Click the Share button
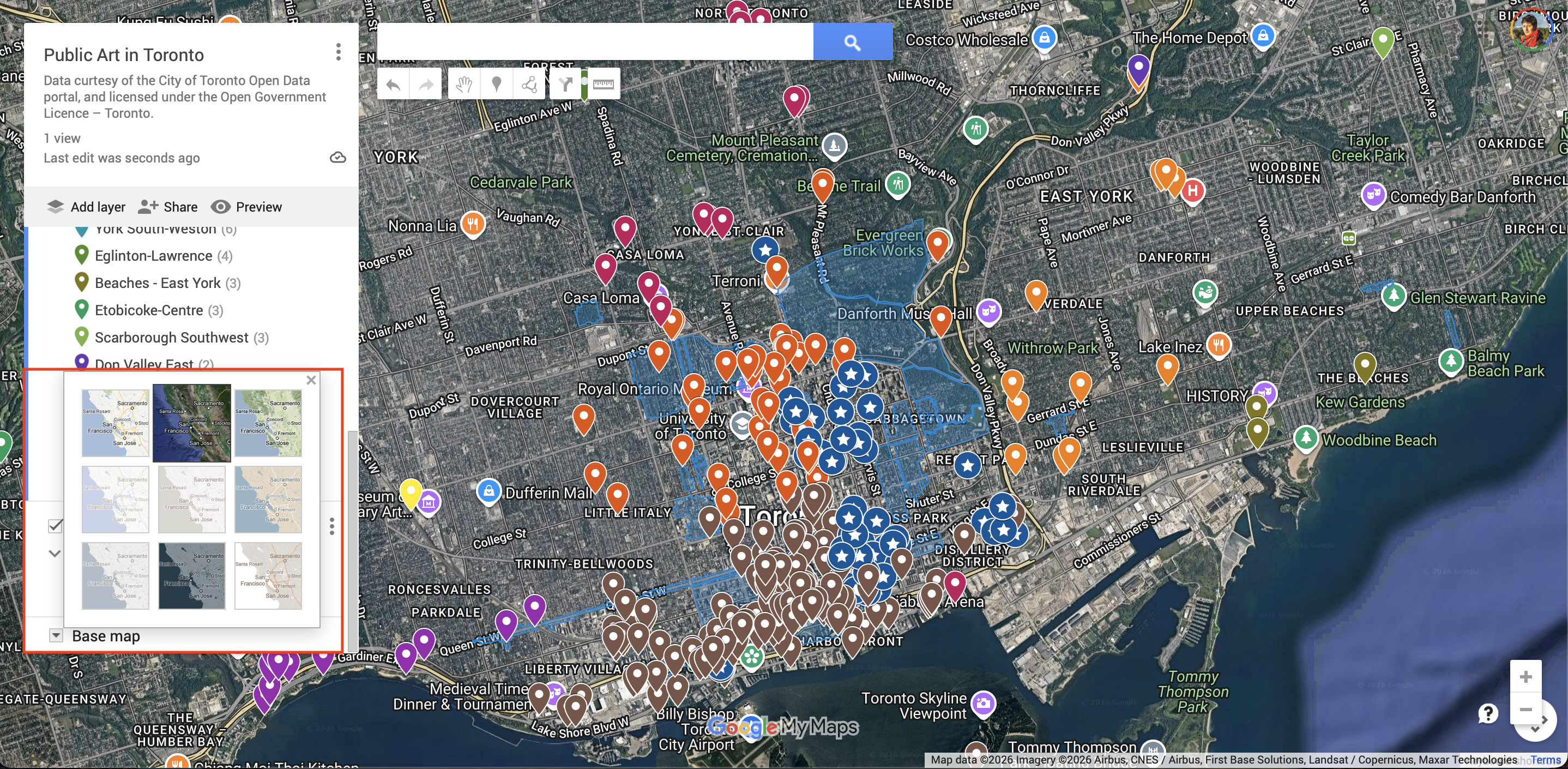Screen dimensions: 1568x769 168,207
